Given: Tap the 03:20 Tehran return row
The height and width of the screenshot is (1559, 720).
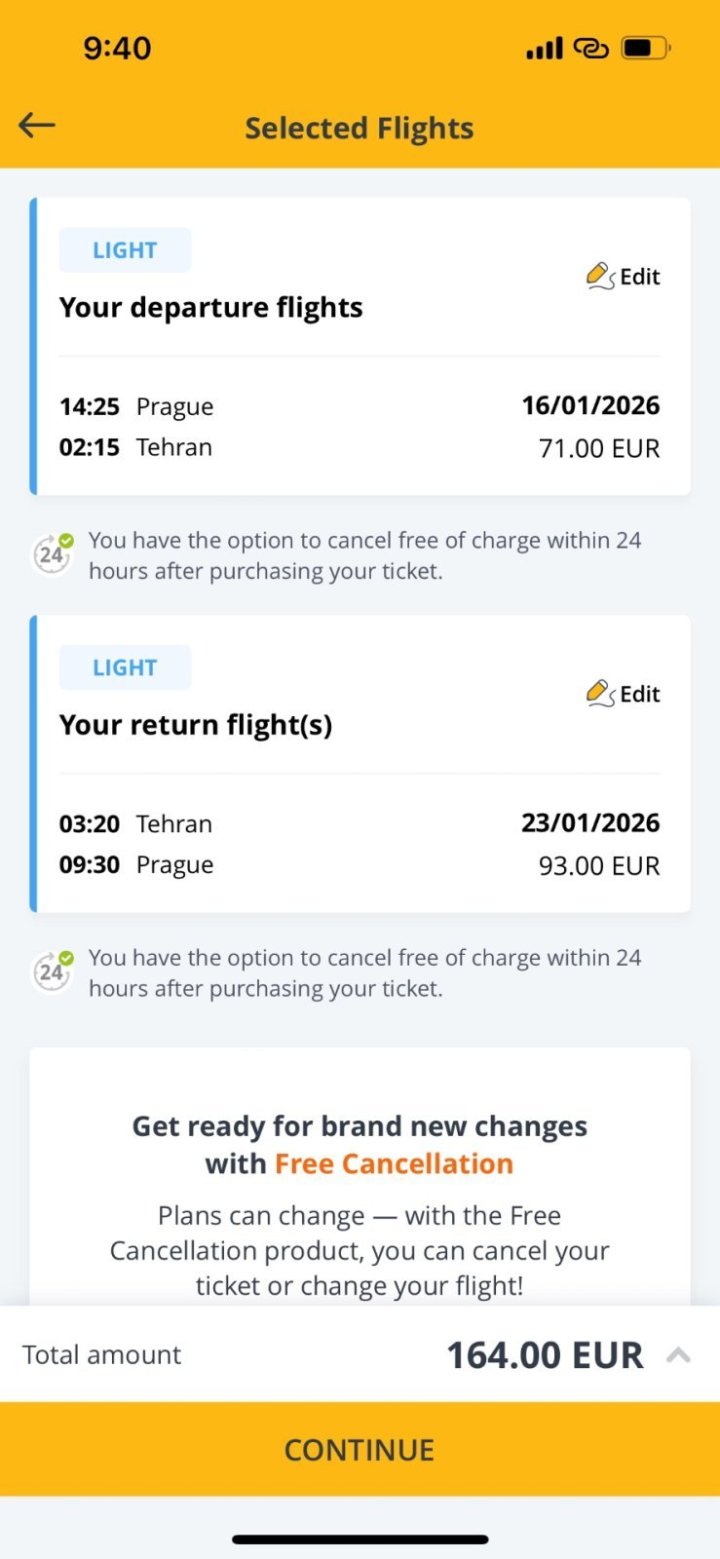Looking at the screenshot, I should (x=136, y=824).
